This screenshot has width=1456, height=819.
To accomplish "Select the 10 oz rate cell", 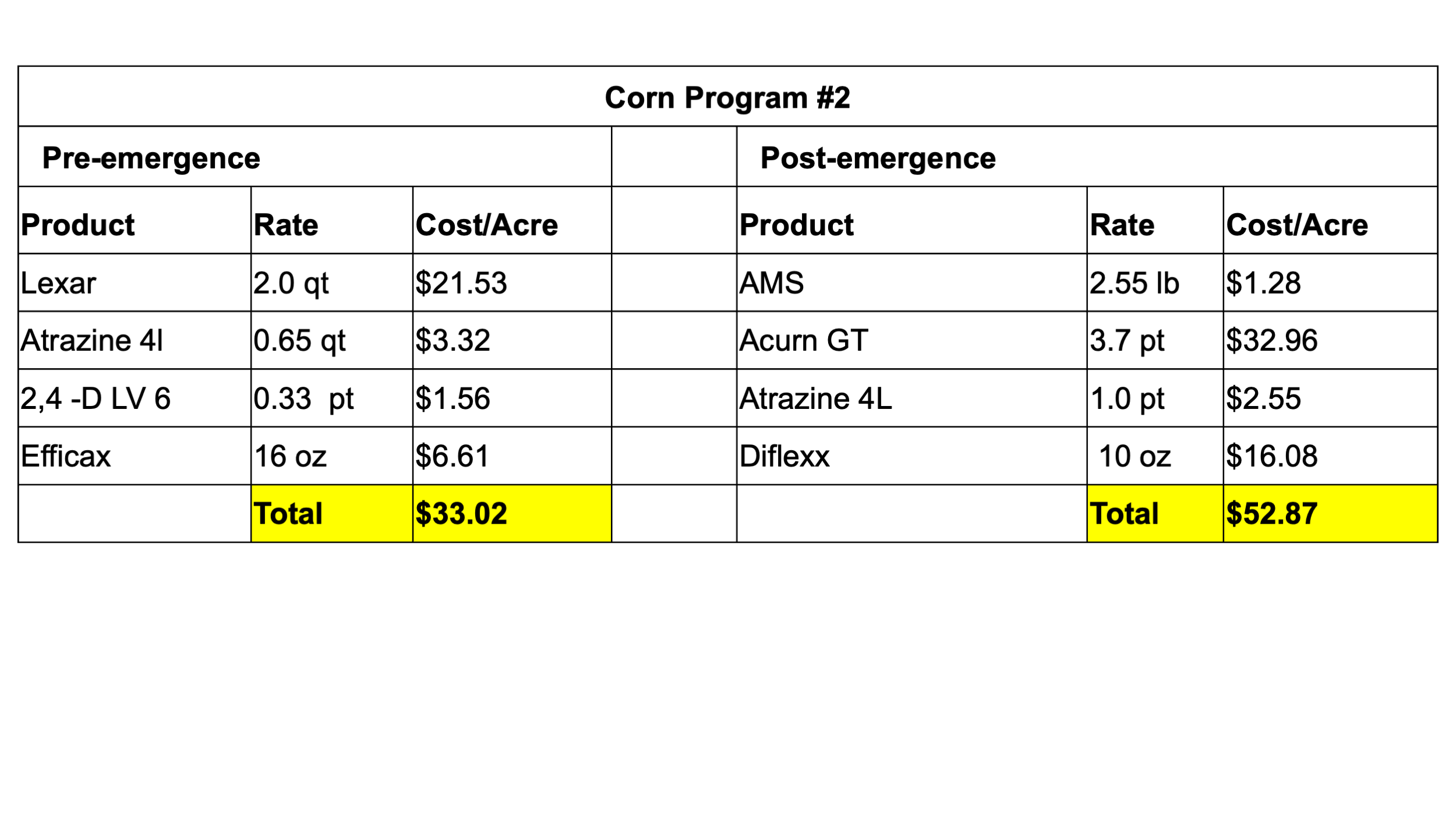I will (x=1155, y=456).
